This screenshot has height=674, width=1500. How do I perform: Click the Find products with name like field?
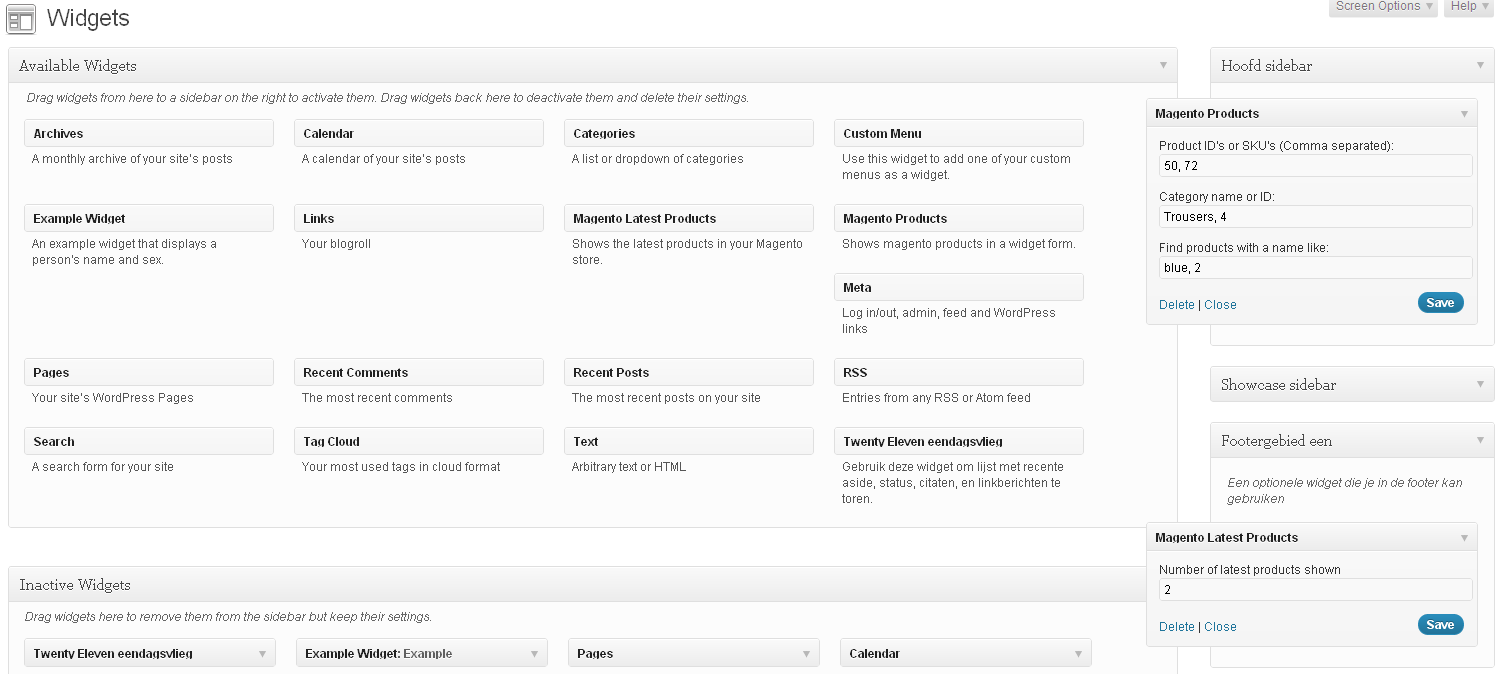pyautogui.click(x=1316, y=267)
